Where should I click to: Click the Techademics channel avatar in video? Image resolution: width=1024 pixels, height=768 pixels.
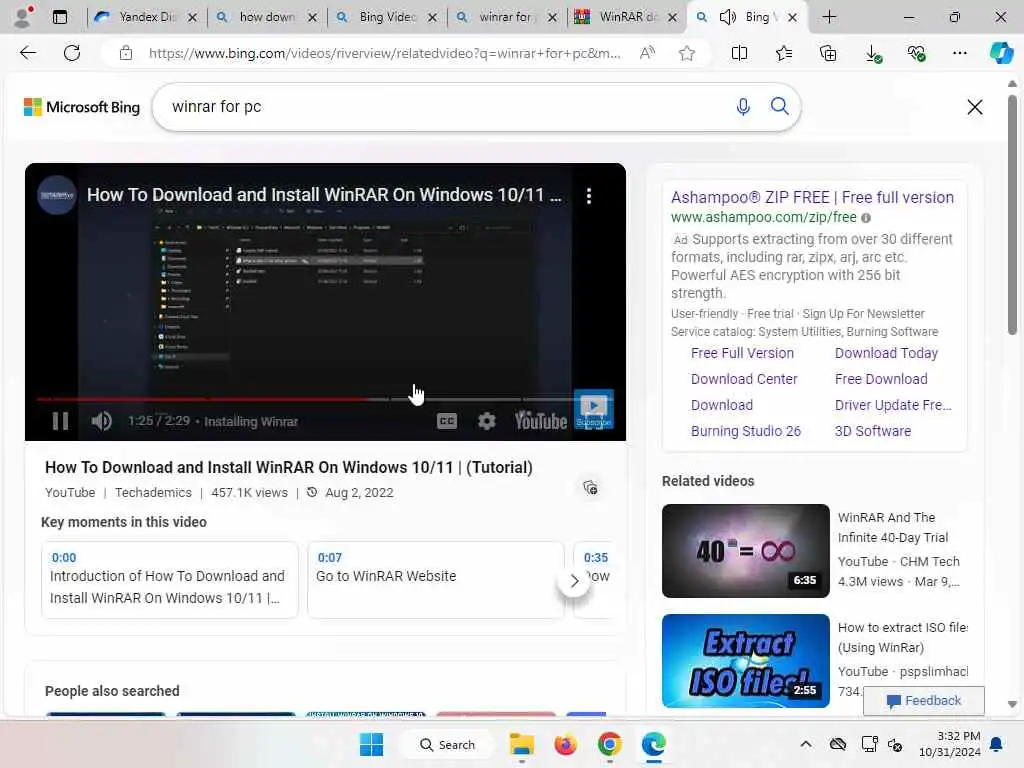coord(57,195)
